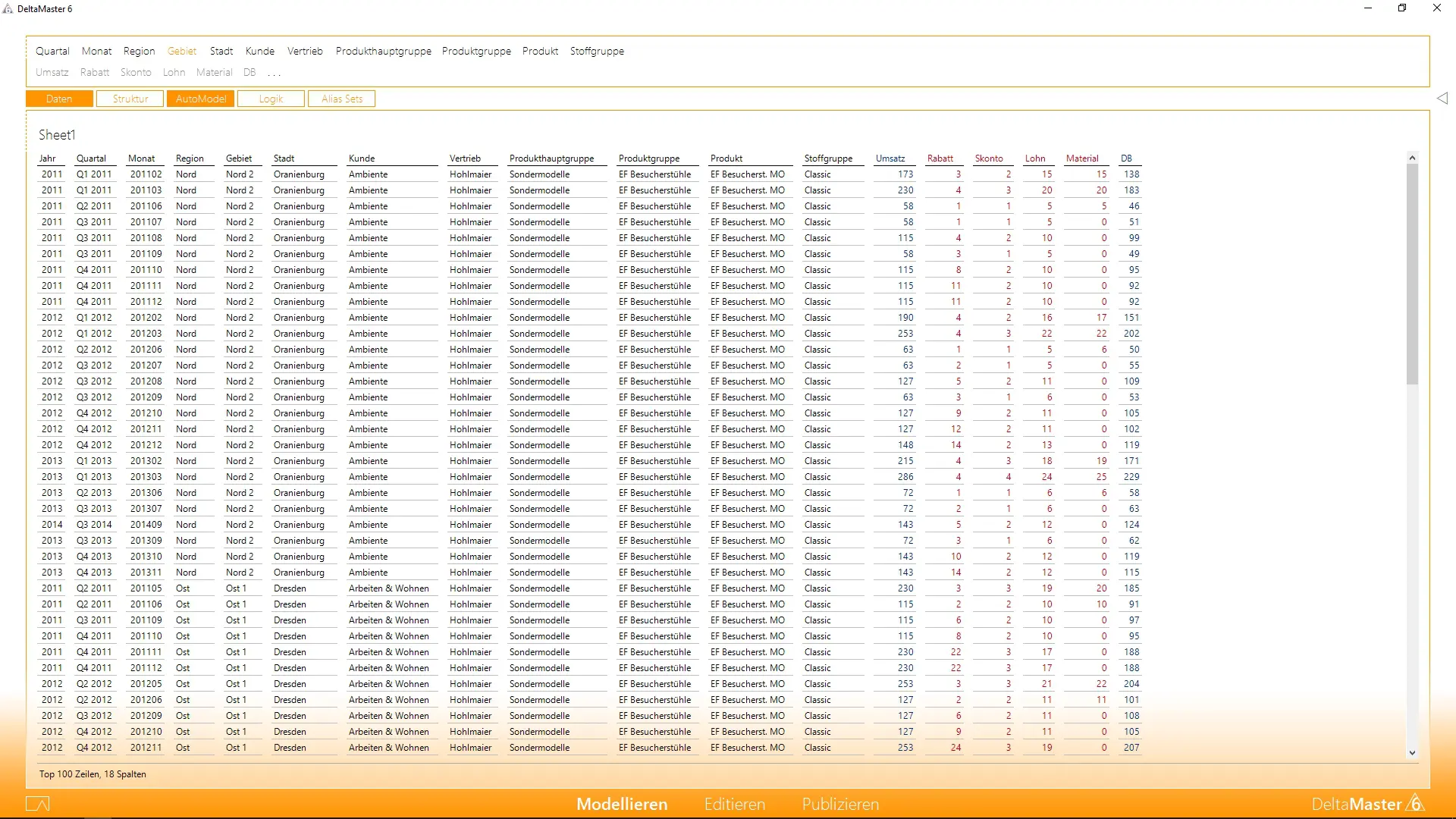Switch to the Struktur tab
The height and width of the screenshot is (819, 1456).
[x=130, y=99]
